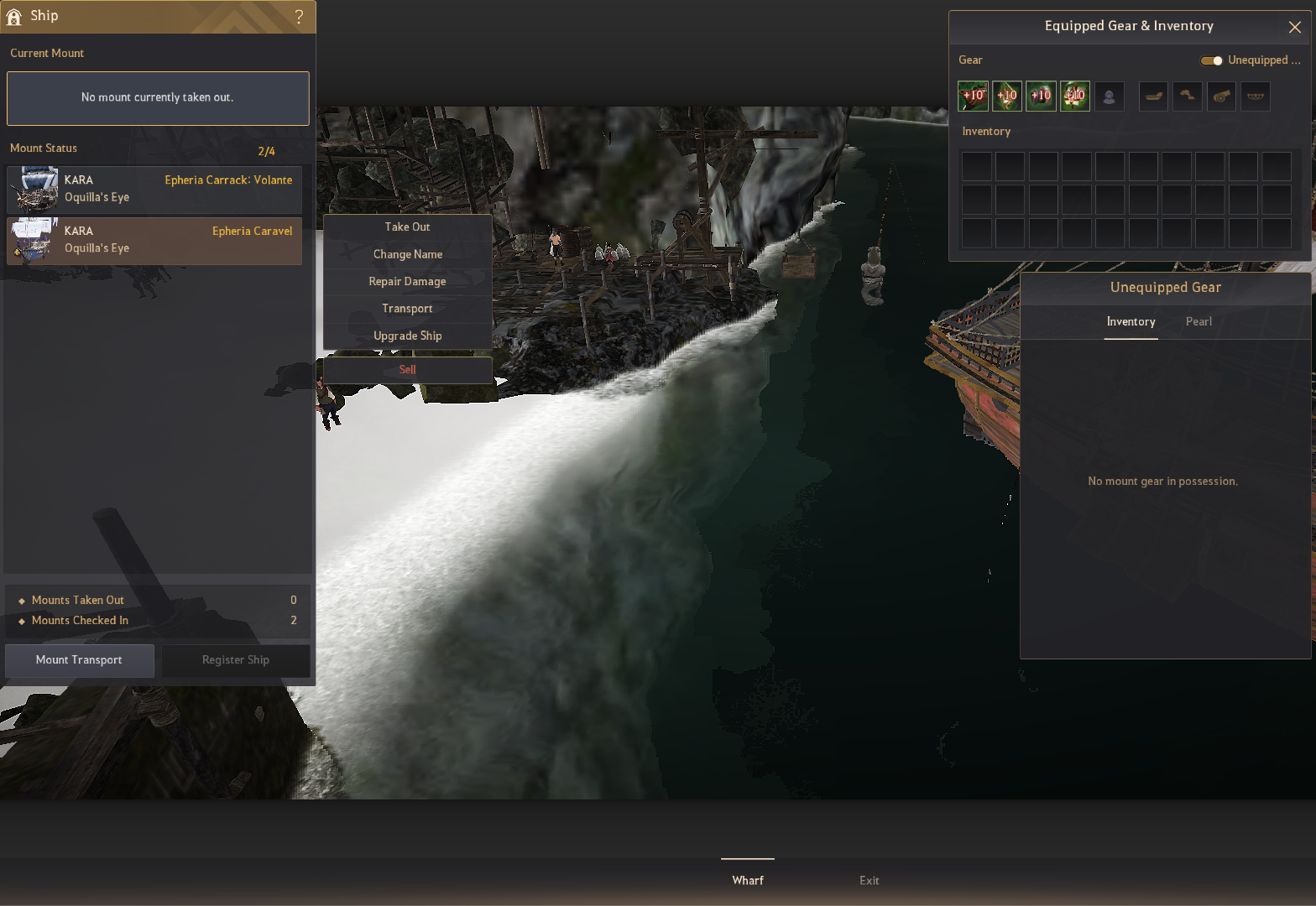1316x906 pixels.
Task: Select the empty plating gear slot
Action: [1256, 96]
